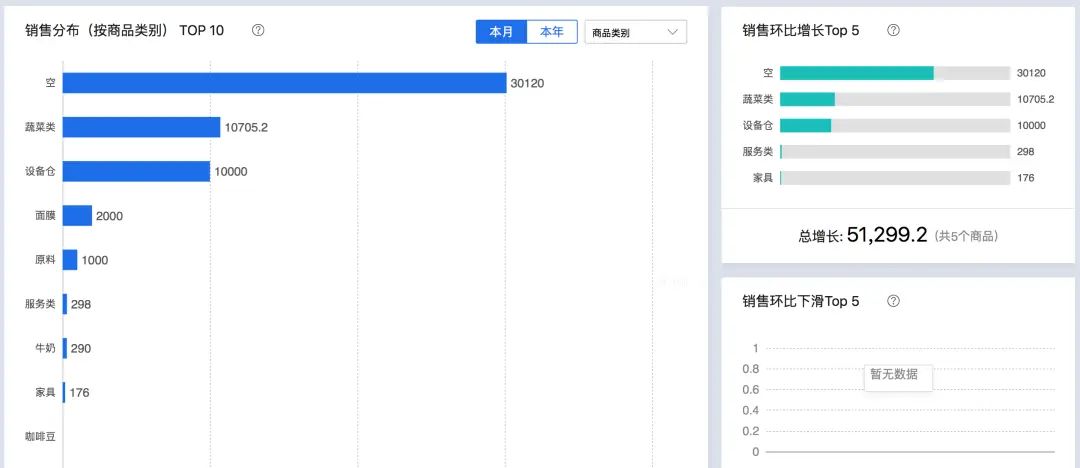1080x468 pixels.
Task: Open help icon beside 销售分布 TOP 10 title
Action: click(x=258, y=30)
